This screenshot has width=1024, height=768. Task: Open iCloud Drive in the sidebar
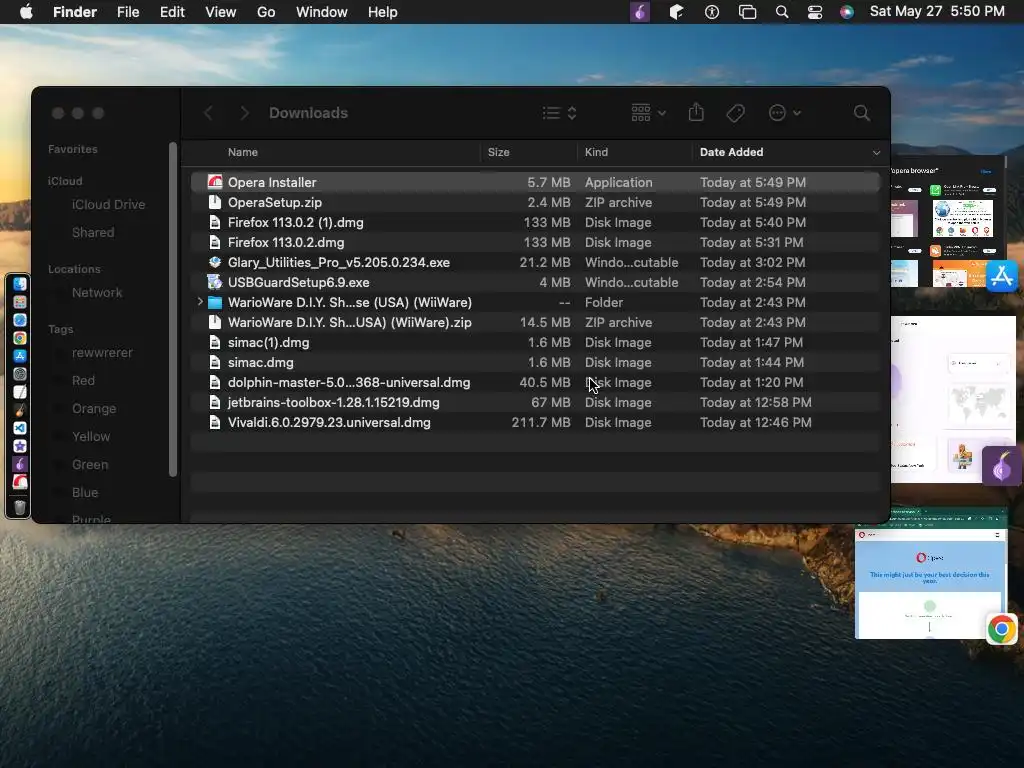click(x=108, y=204)
